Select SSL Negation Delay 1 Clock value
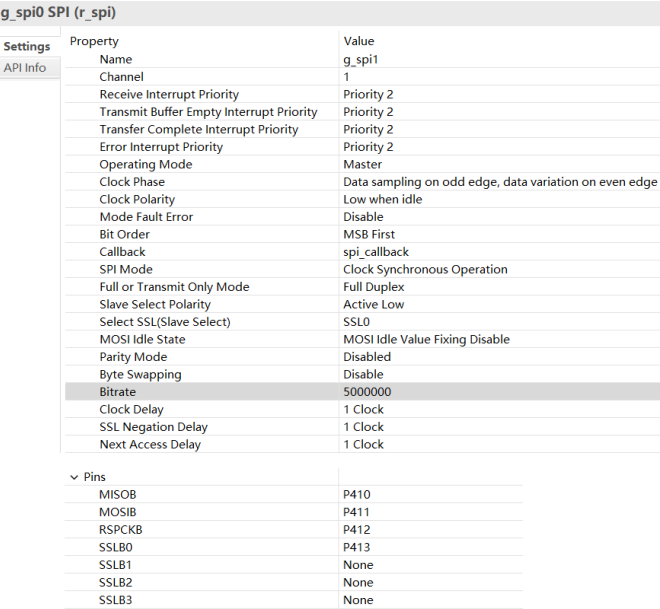The image size is (660, 609). click(363, 427)
